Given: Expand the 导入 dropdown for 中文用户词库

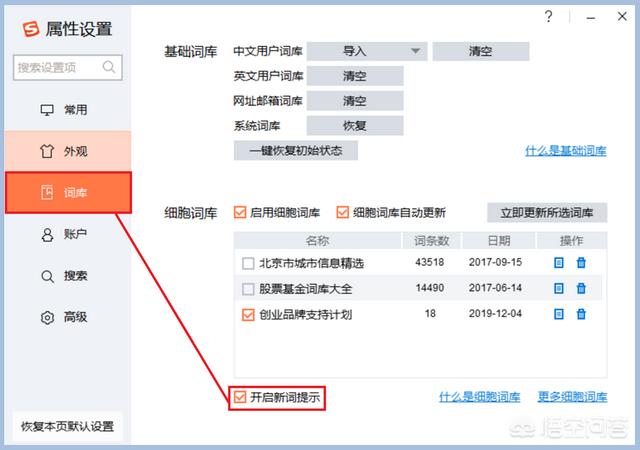Looking at the screenshot, I should 414,51.
